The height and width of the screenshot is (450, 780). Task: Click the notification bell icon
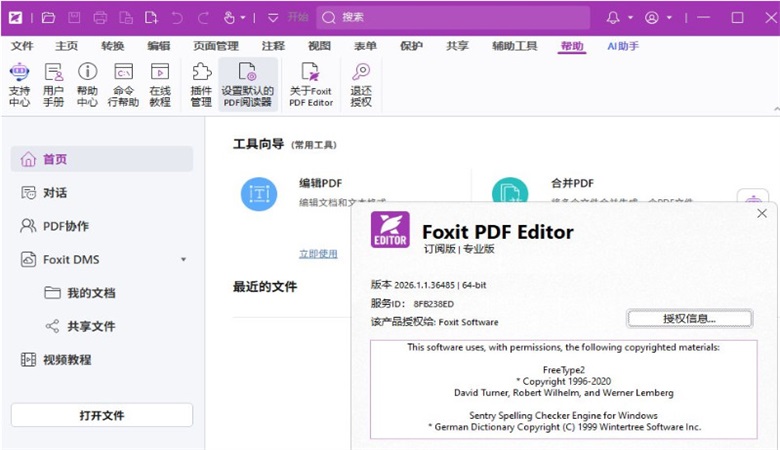click(x=613, y=18)
